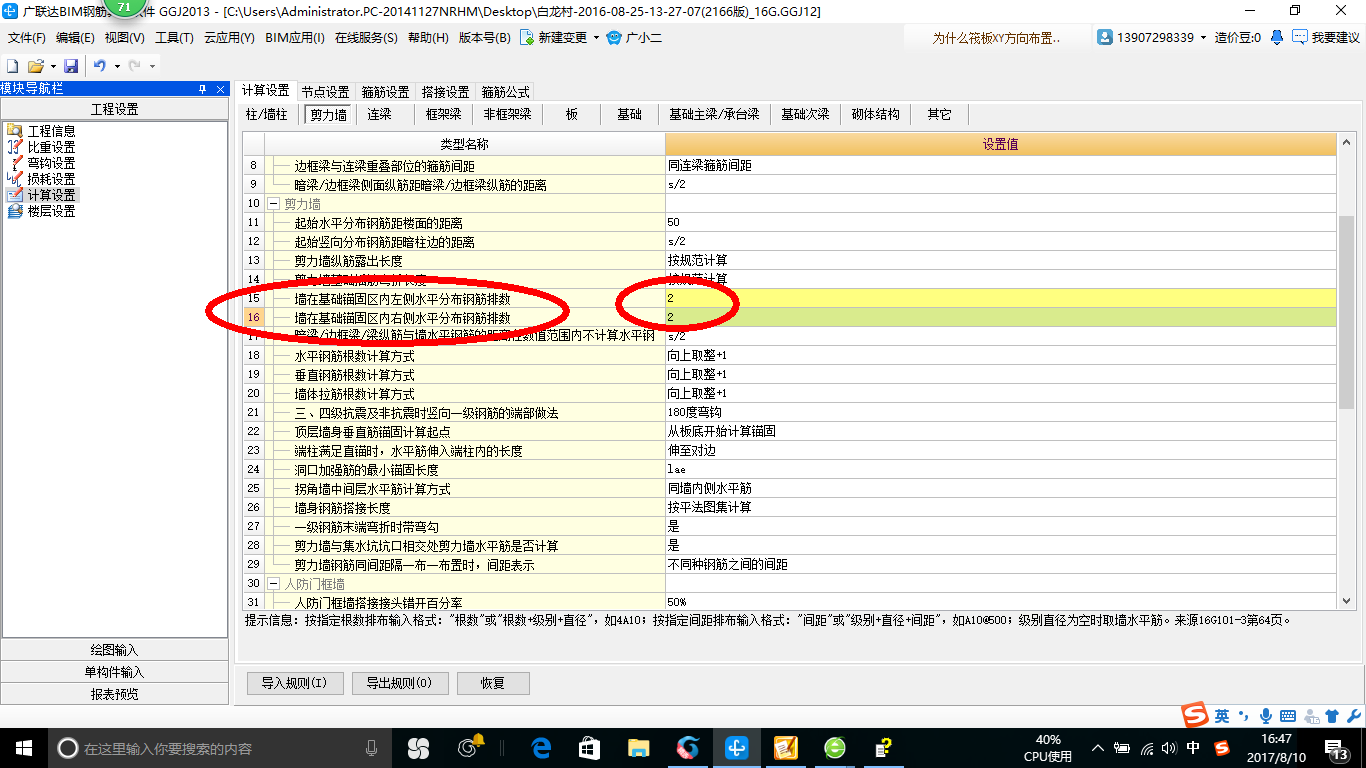The width and height of the screenshot is (1366, 768).
Task: Toggle the 英 language mode on Sogou bar
Action: 1222,716
